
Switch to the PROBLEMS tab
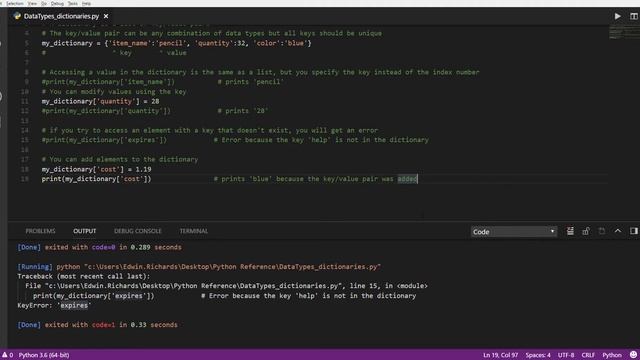[40, 231]
